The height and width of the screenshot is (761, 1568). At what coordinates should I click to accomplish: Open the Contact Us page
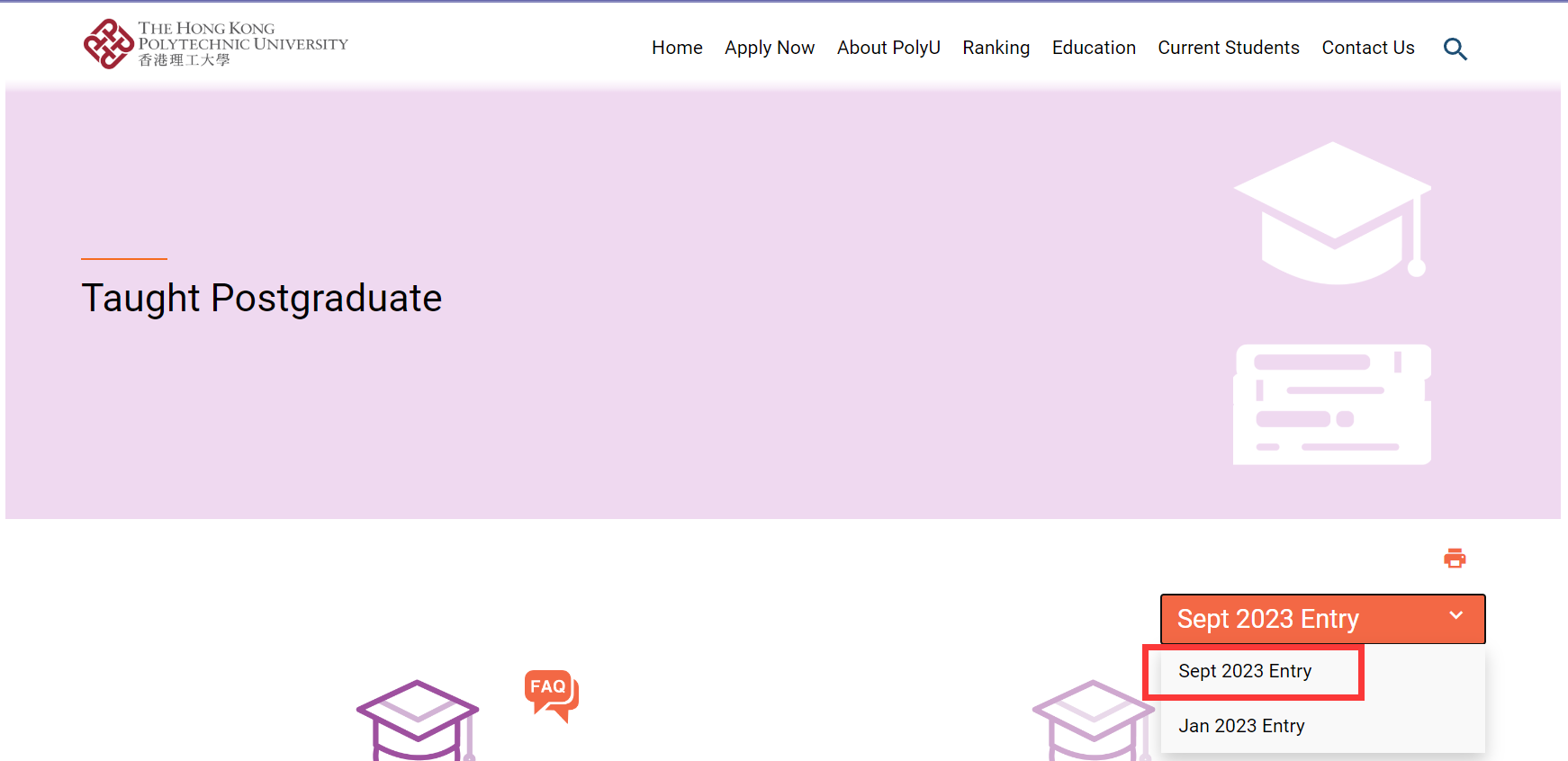pyautogui.click(x=1367, y=48)
